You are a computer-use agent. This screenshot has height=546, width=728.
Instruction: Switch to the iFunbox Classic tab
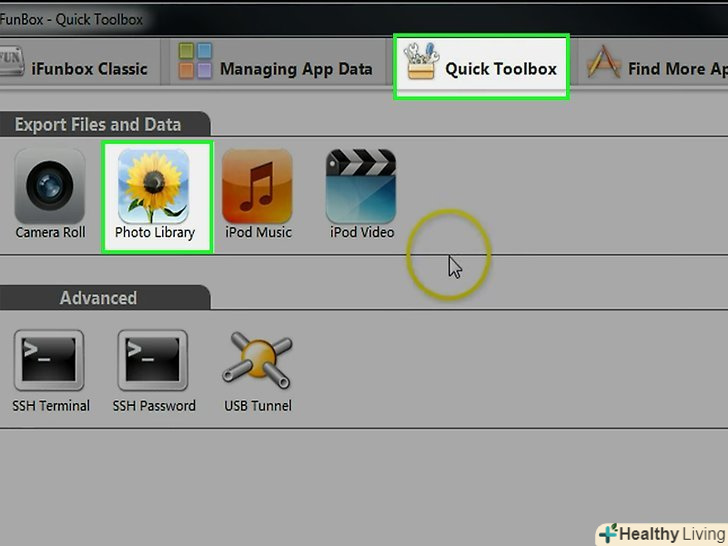click(74, 69)
